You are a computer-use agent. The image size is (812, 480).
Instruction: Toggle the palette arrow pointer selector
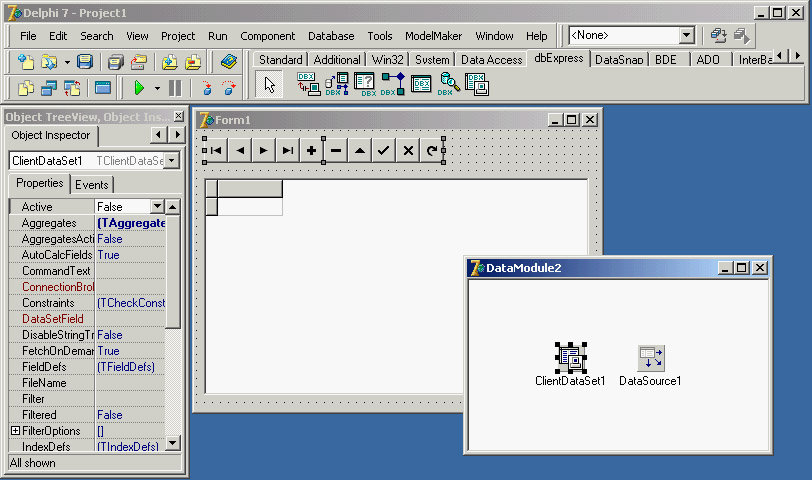pyautogui.click(x=269, y=85)
